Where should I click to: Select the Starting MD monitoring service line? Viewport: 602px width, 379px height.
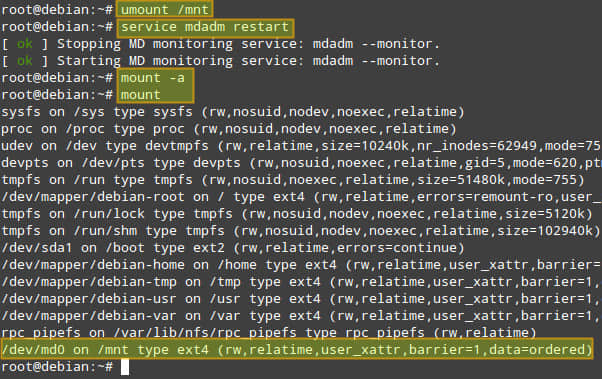tap(220, 61)
